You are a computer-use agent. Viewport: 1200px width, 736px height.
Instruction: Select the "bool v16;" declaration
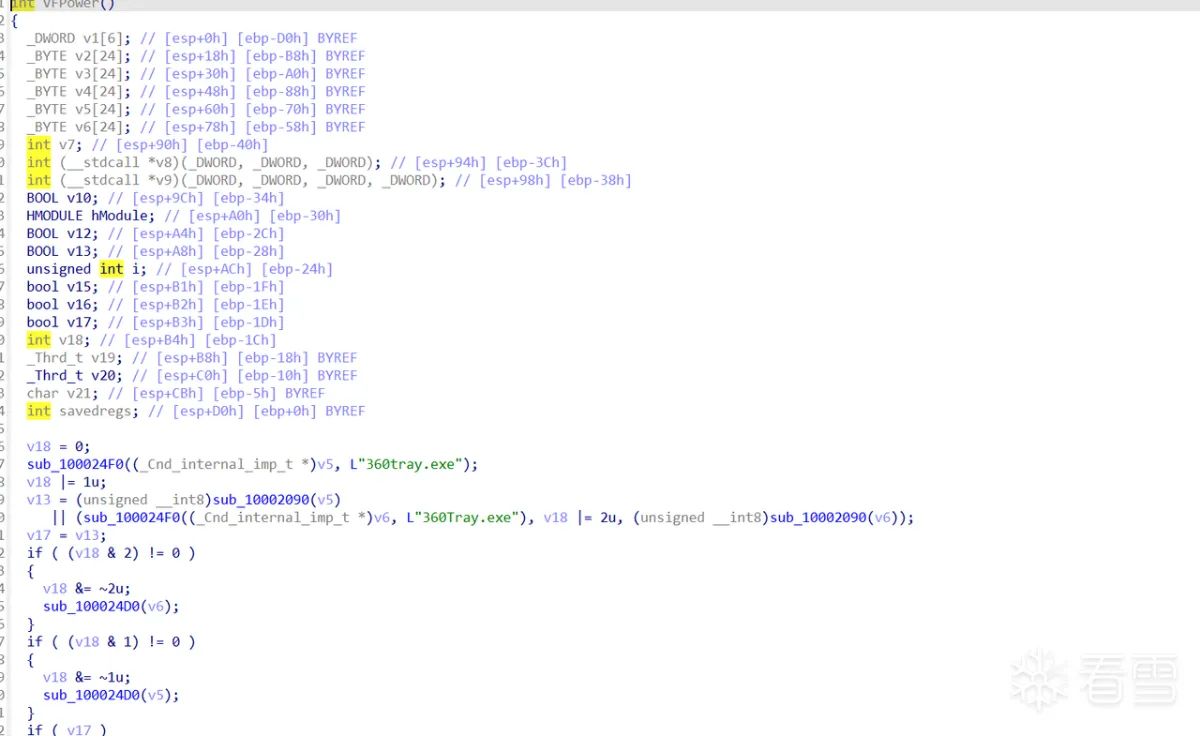pos(63,304)
